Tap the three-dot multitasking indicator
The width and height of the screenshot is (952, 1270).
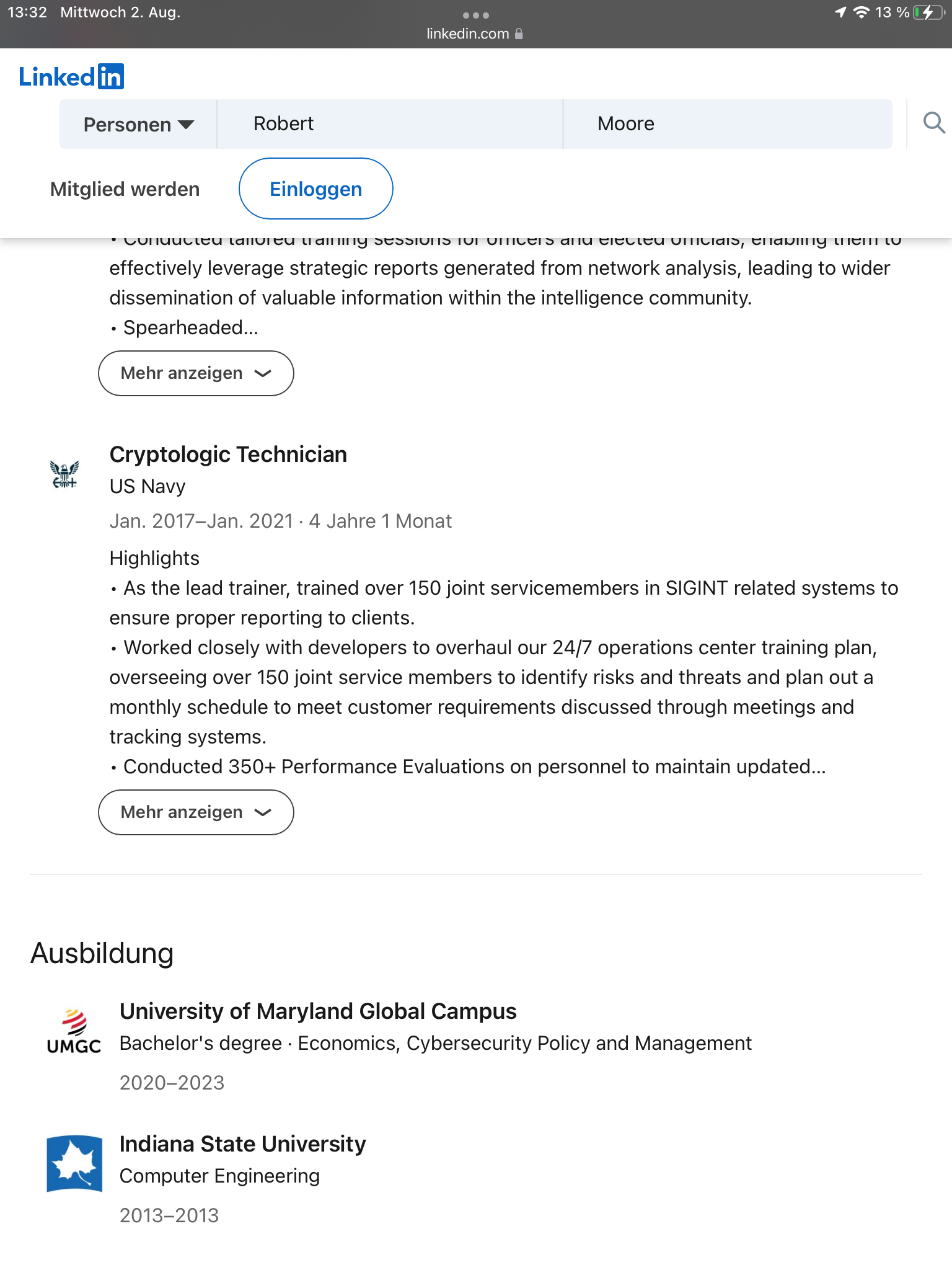coord(475,15)
